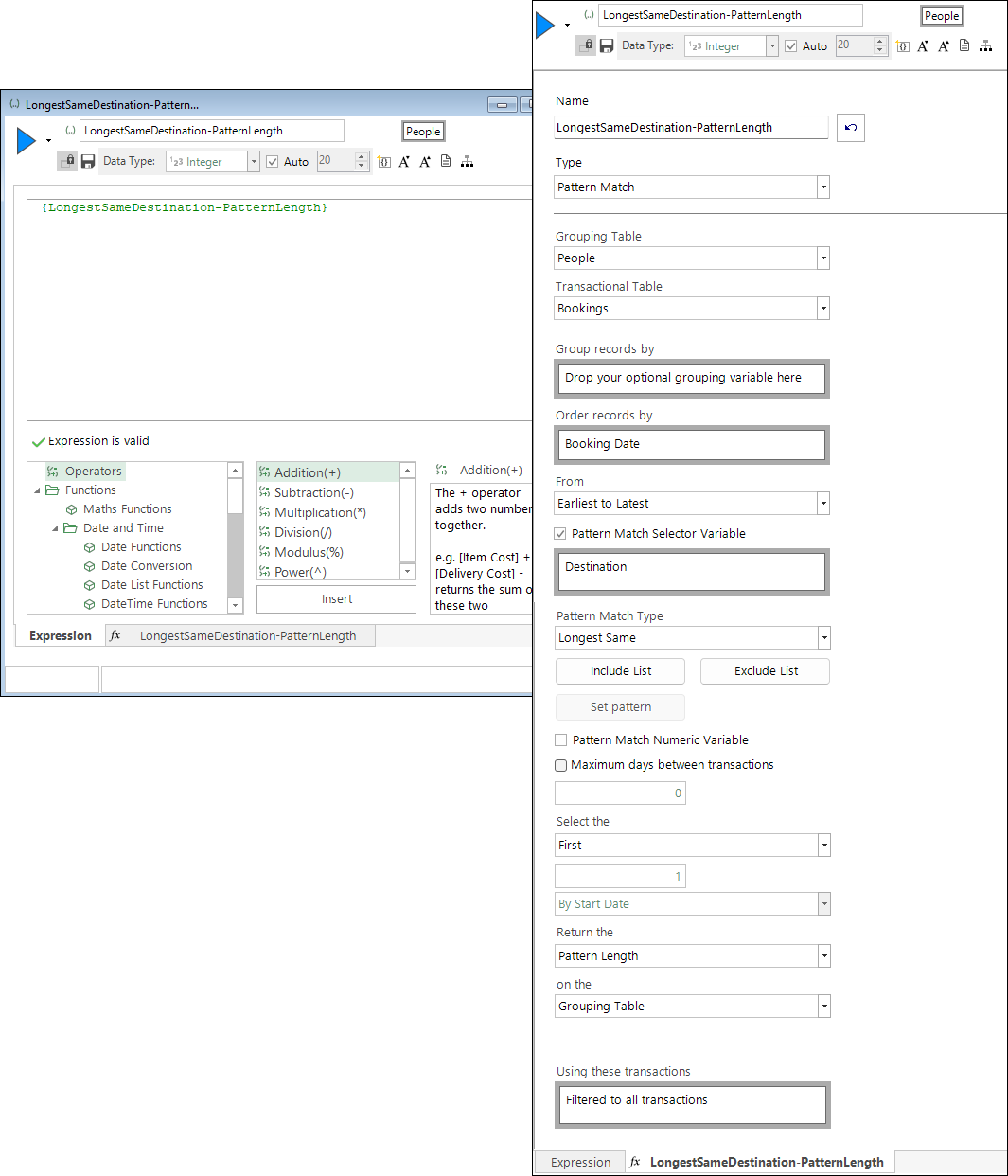Open Grouping Table People dropdown
Screen dimensions: 1008x1176
tap(823, 258)
